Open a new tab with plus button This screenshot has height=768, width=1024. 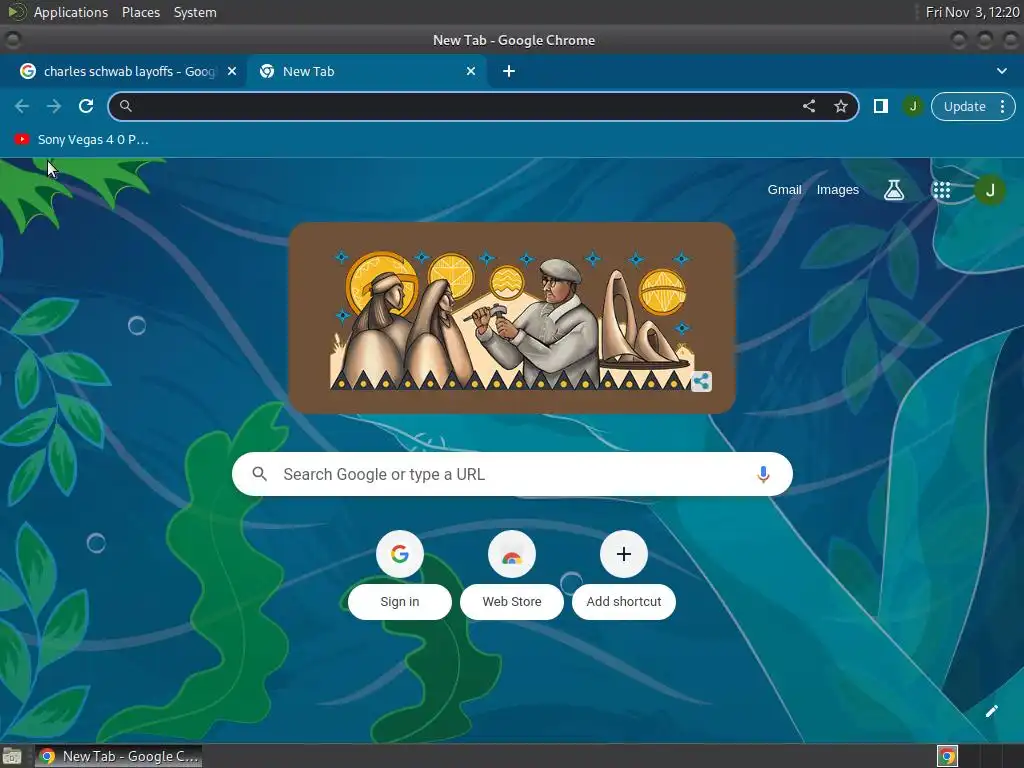509,71
